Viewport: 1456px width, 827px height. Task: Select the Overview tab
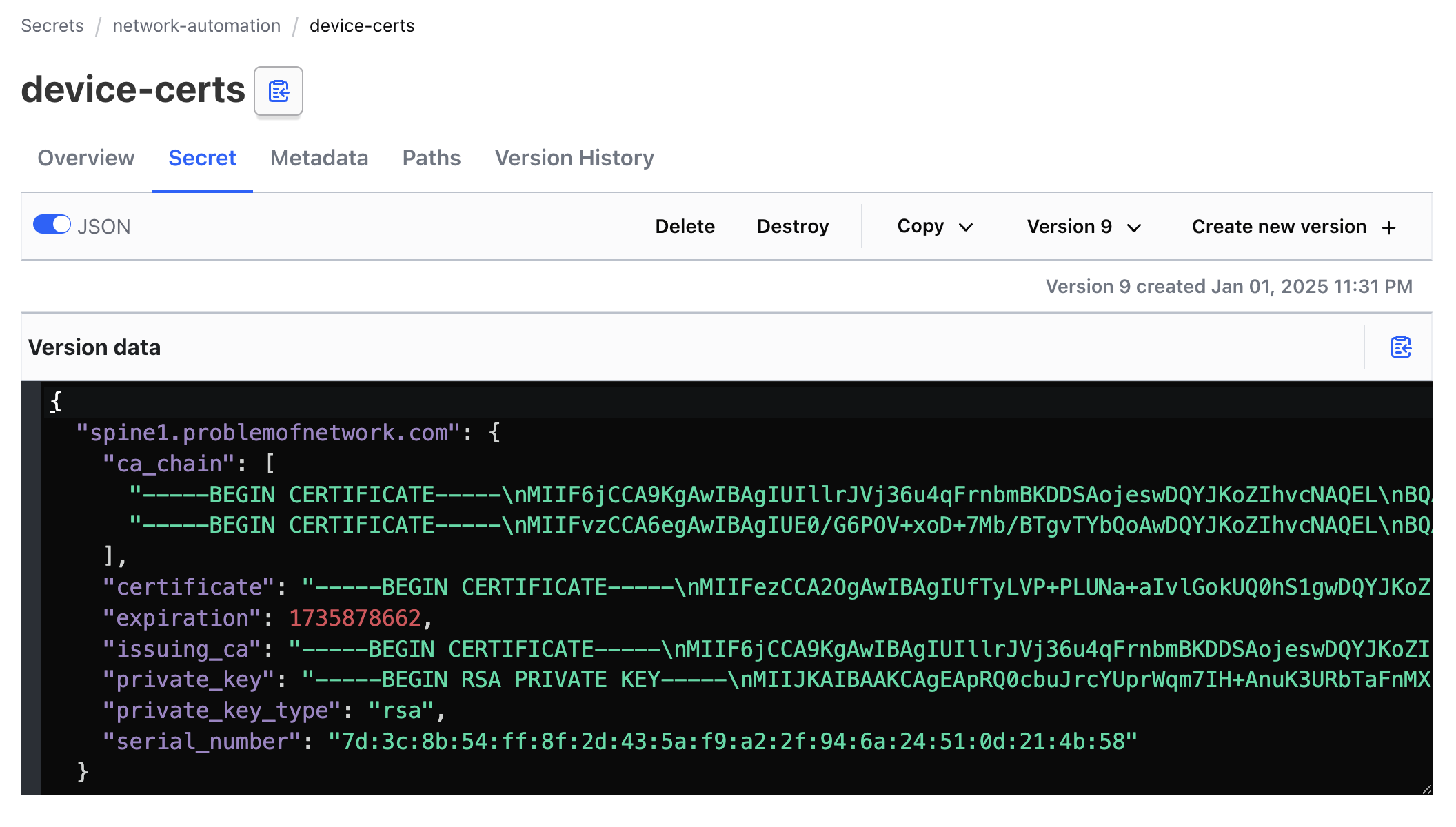pos(85,158)
